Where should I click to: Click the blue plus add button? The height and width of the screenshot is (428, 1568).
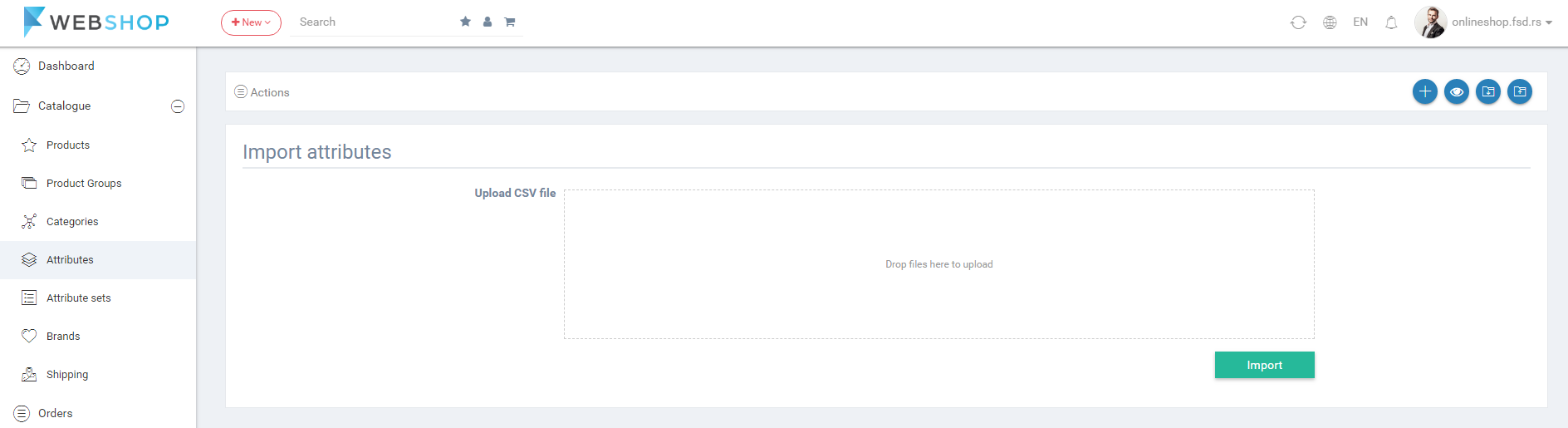coord(1425,91)
